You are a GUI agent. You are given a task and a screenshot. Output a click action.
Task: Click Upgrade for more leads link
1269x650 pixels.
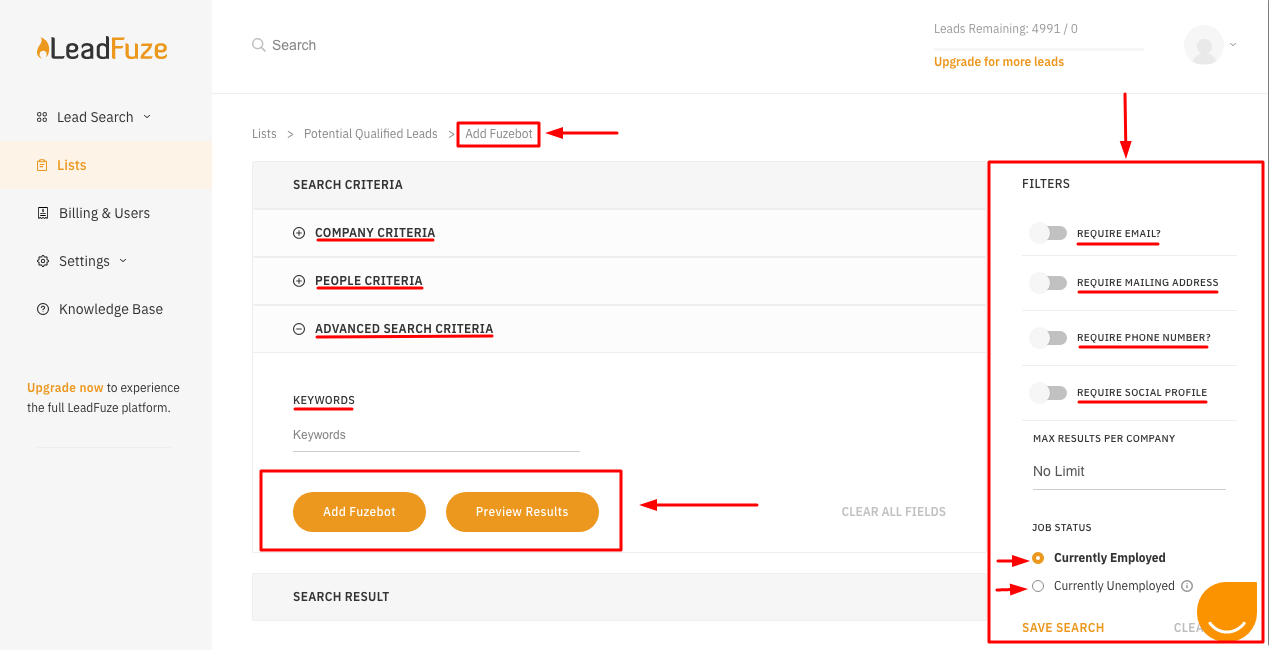[999, 62]
